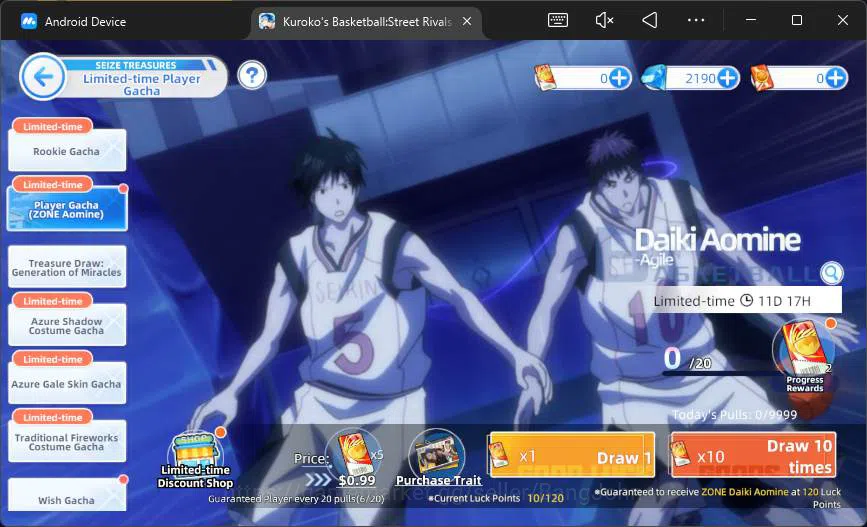This screenshot has height=527, width=867.
Task: Tap Guaranteed Player every 20 pulls text
Action: click(x=296, y=499)
